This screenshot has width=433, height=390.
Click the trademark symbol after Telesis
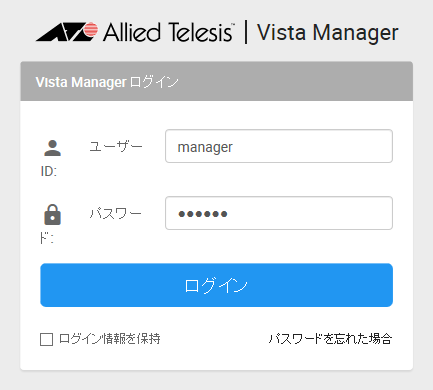[x=233, y=25]
